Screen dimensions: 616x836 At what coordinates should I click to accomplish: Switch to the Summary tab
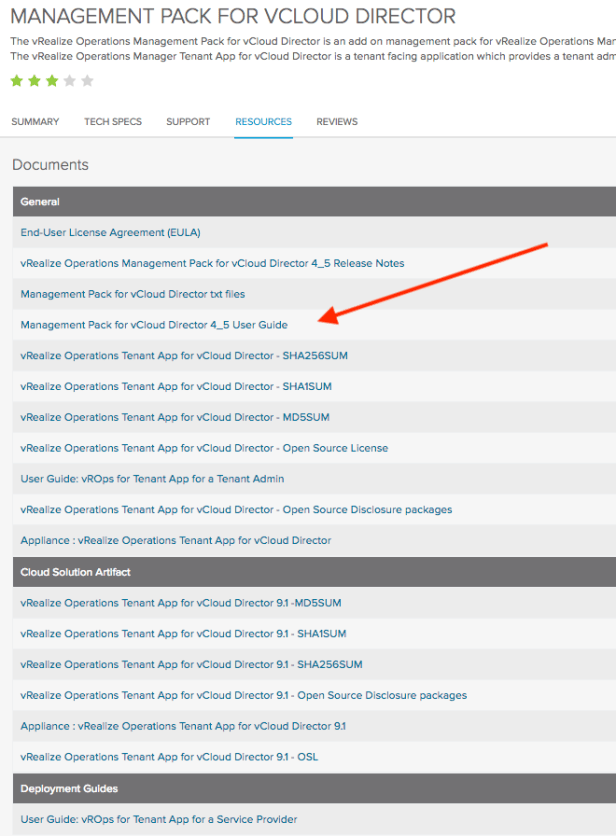pyautogui.click(x=35, y=122)
